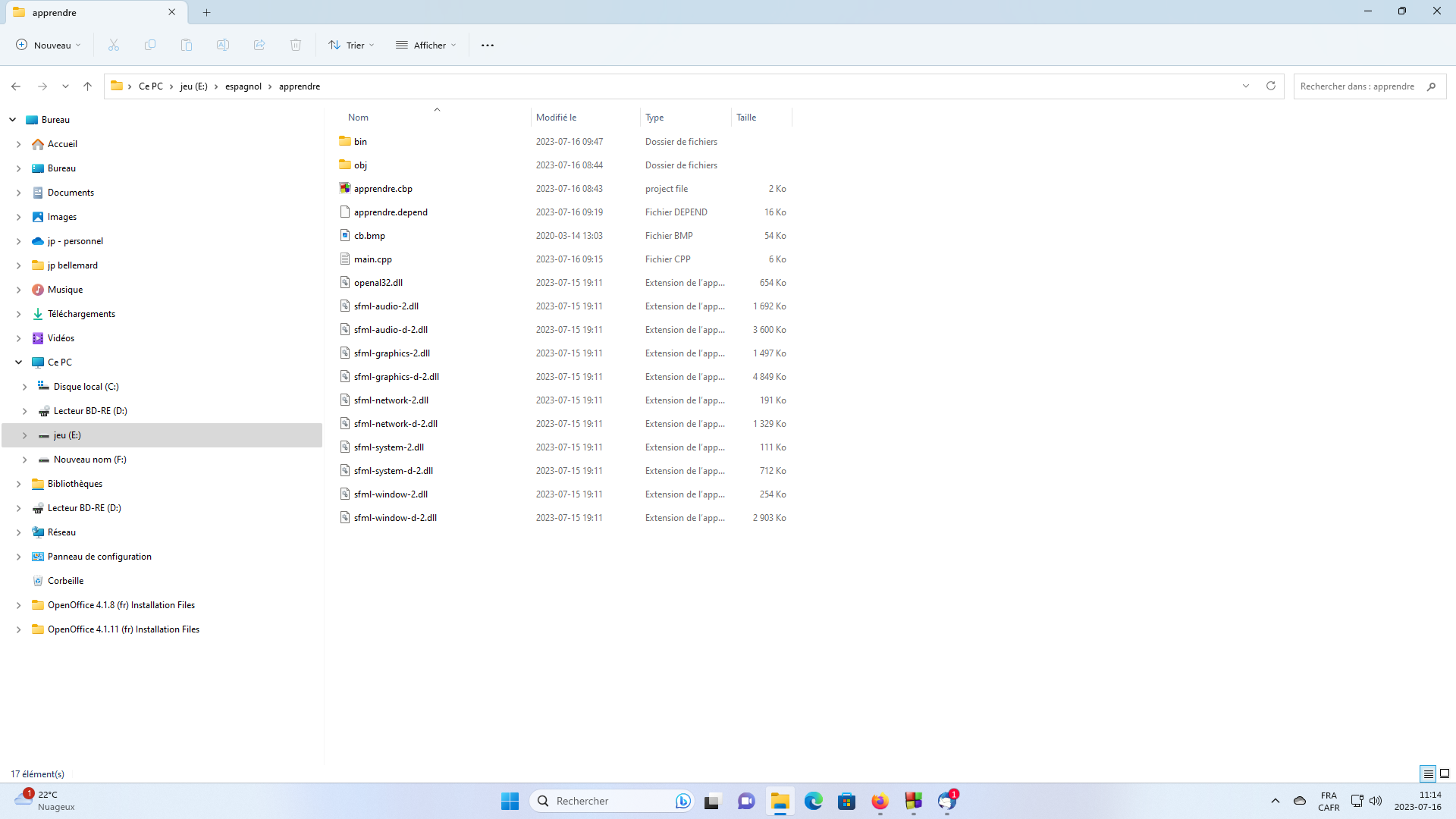Expand the jeu (E:) tree node
Viewport: 1456px width, 819px height.
pos(25,435)
